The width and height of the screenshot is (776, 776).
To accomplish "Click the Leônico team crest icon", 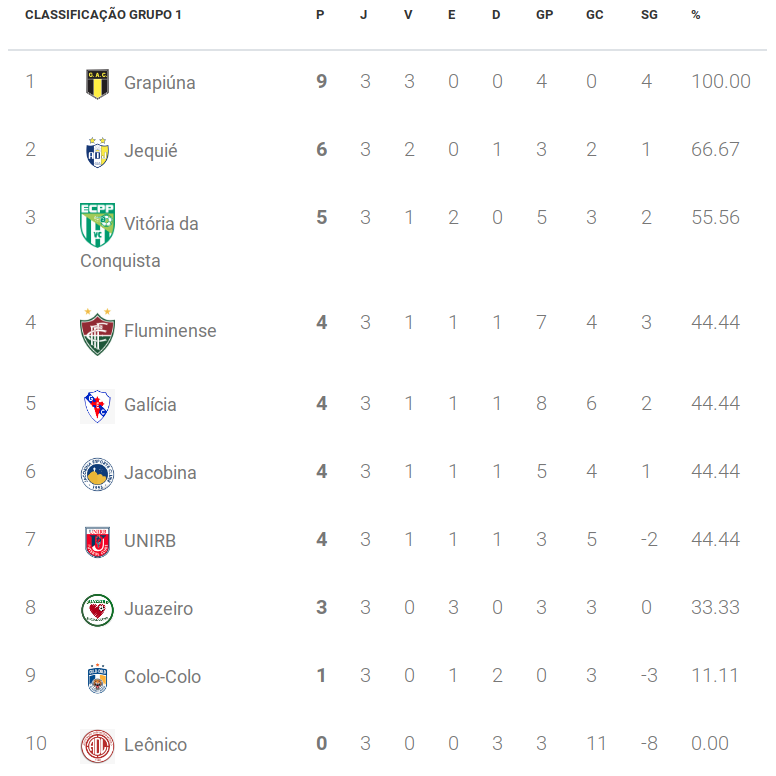I will pyautogui.click(x=97, y=746).
